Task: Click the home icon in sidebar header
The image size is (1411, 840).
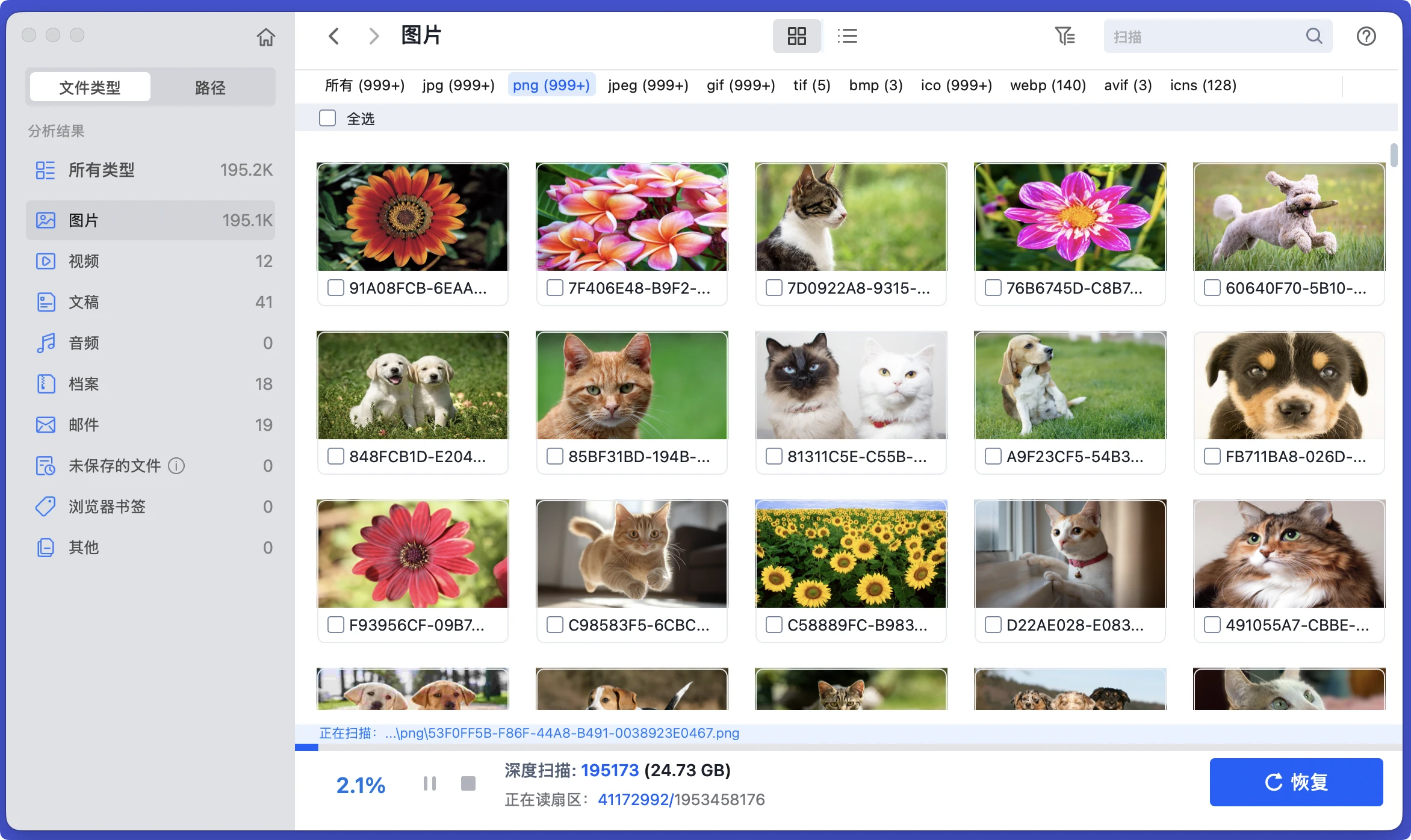Action: [266, 37]
